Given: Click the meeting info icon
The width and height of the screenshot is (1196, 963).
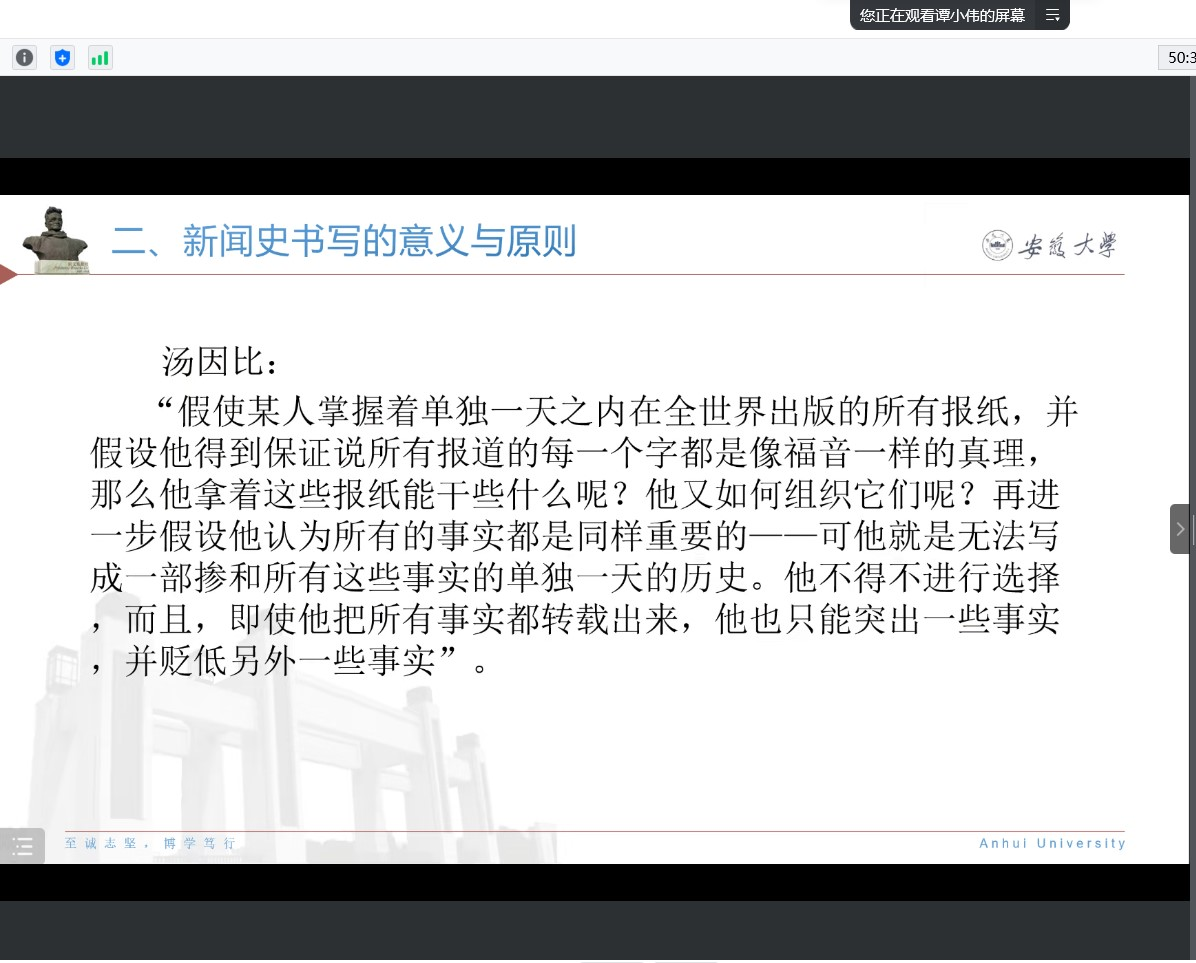Looking at the screenshot, I should [25, 58].
